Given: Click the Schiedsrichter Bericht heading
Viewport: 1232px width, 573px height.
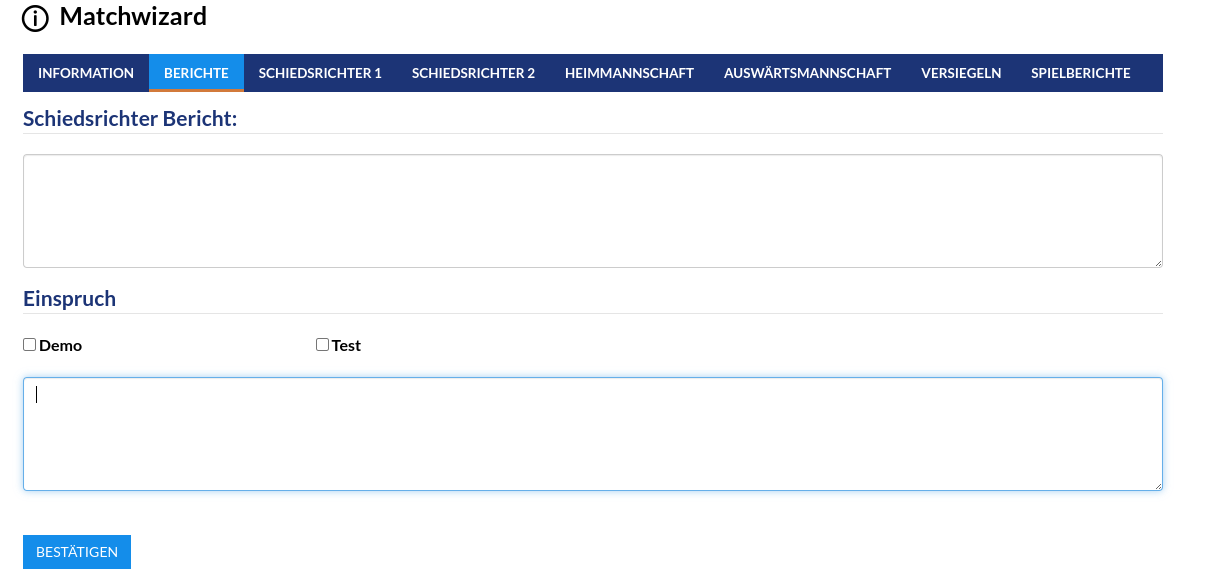Looking at the screenshot, I should click(130, 119).
